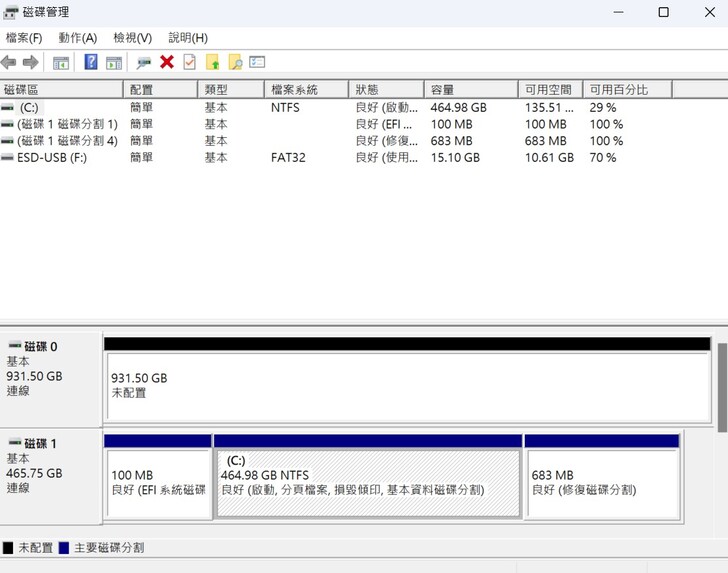Click the folder with magnifier icon
Viewport: 728px width, 573px height.
[235, 62]
